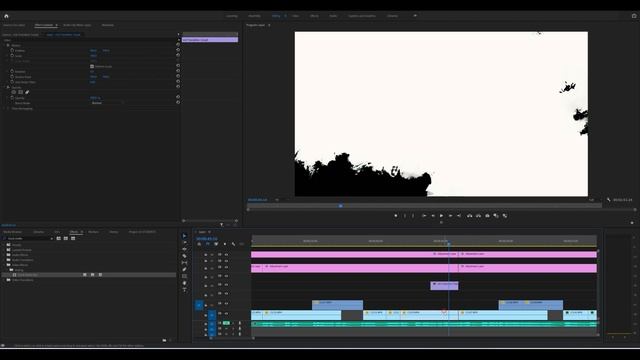
Task: Click timeline Add Marker icon
Action: click(x=224, y=244)
